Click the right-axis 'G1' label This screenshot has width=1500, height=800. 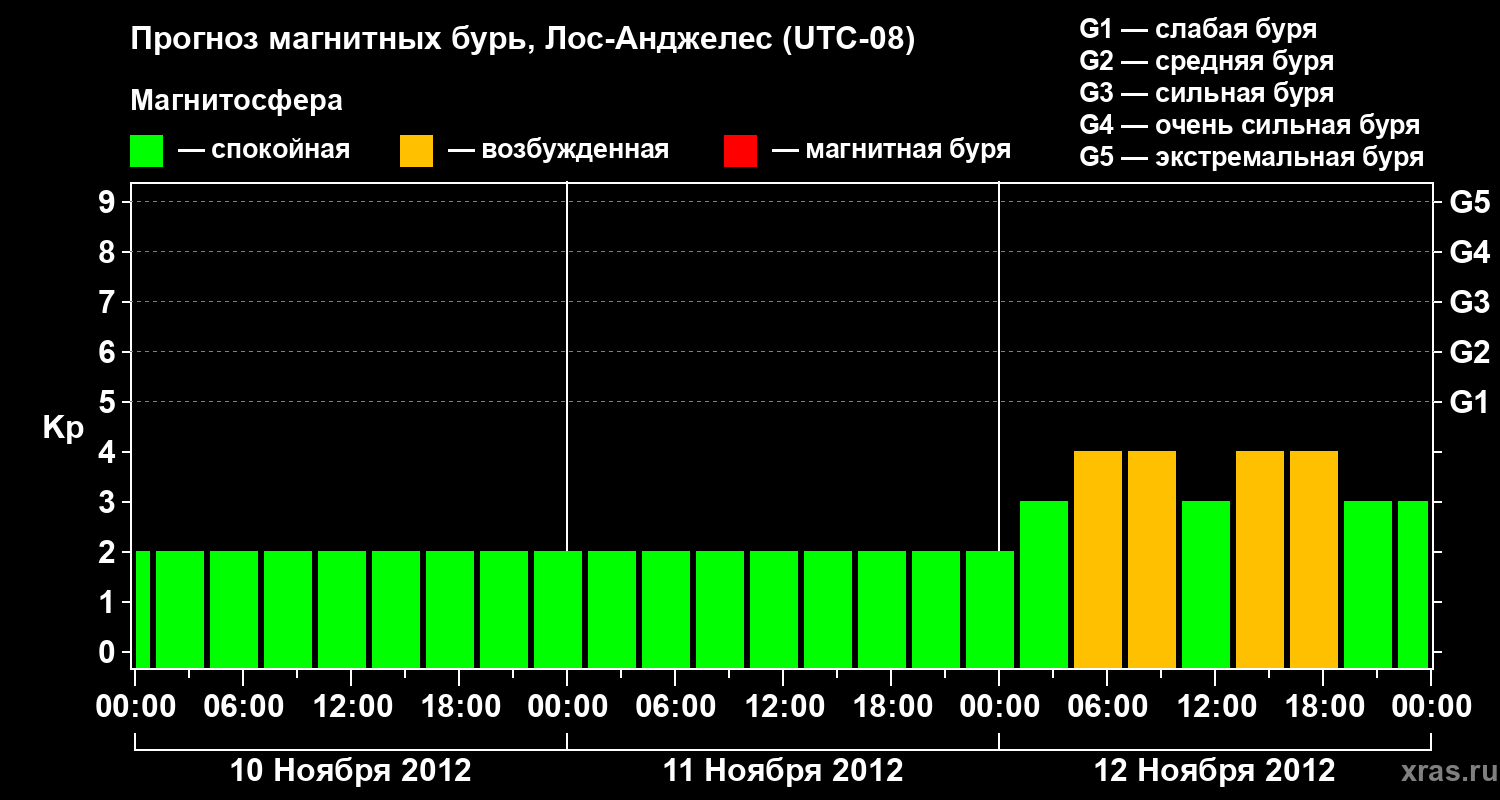1469,402
